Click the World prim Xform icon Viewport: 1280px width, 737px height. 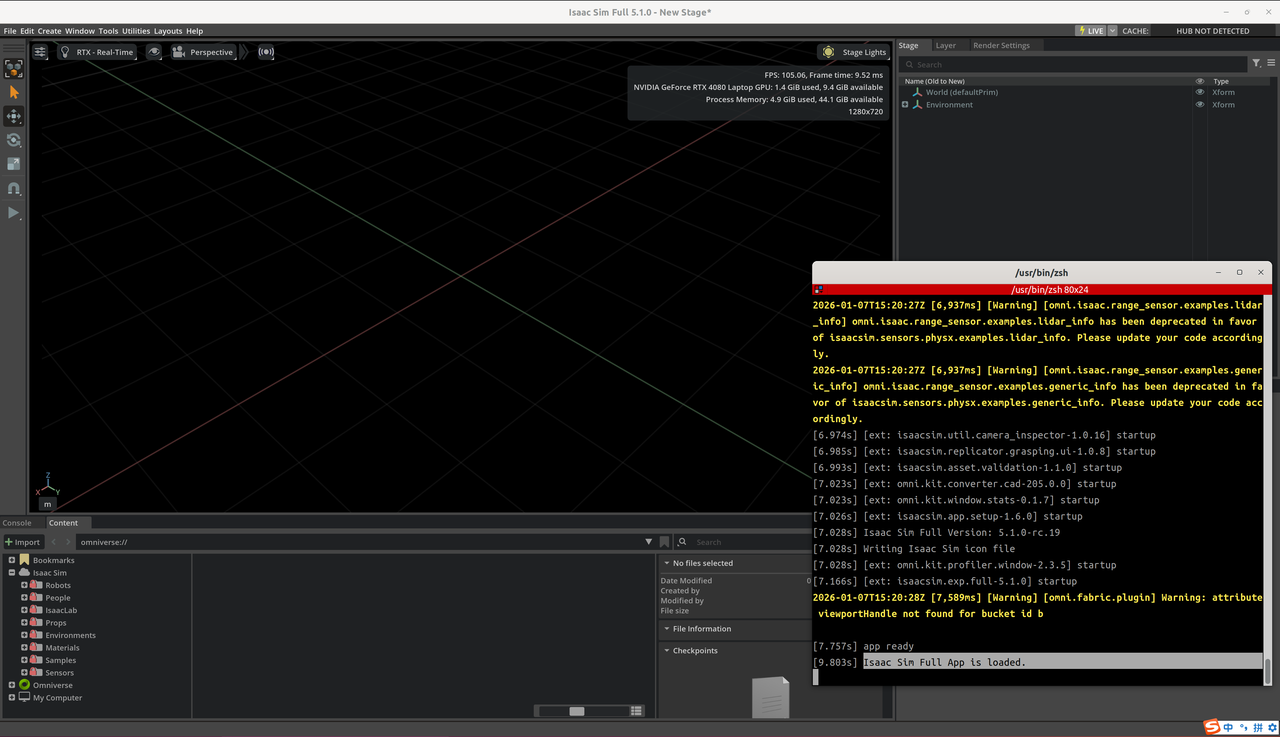click(917, 92)
